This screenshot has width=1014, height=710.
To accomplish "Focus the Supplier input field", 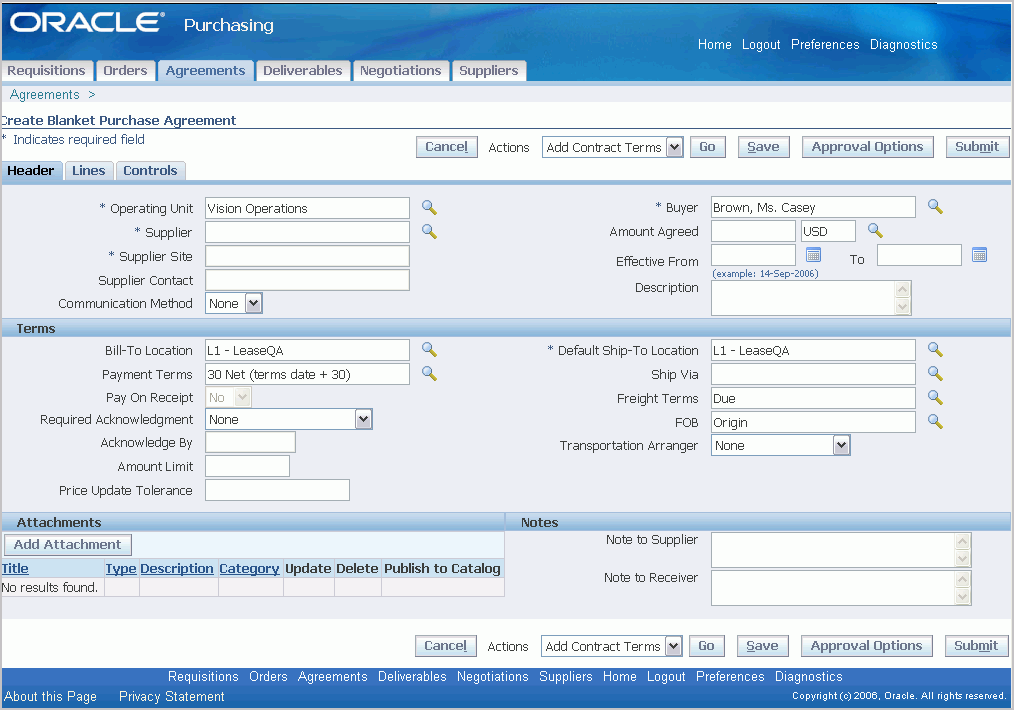I will click(307, 232).
